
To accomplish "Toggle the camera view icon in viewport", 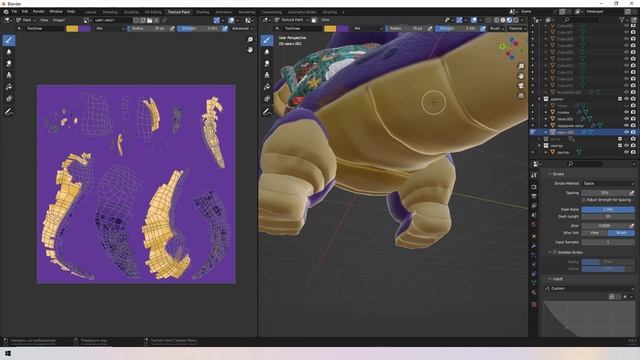I will point(521,86).
